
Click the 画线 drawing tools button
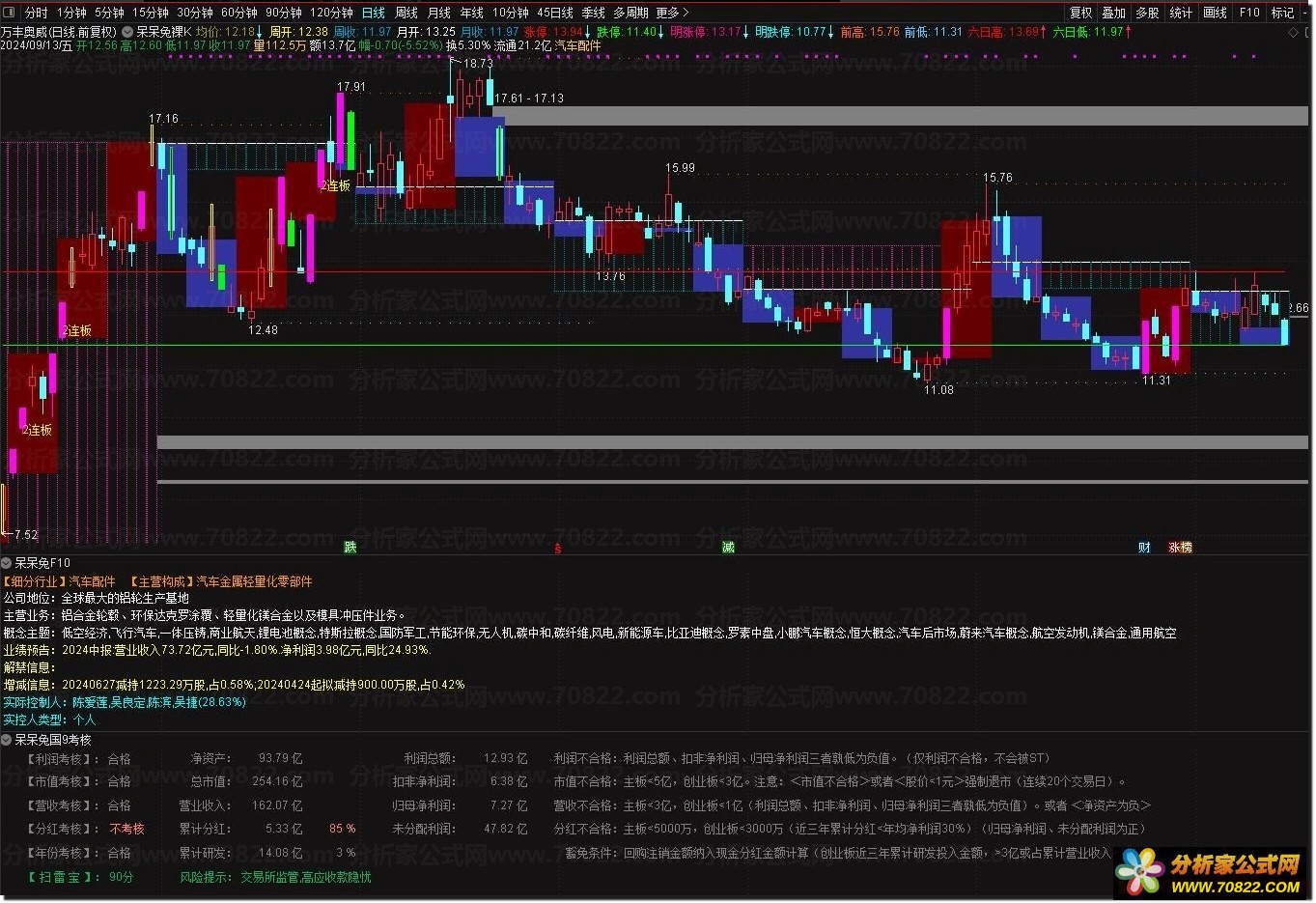coord(1215,13)
